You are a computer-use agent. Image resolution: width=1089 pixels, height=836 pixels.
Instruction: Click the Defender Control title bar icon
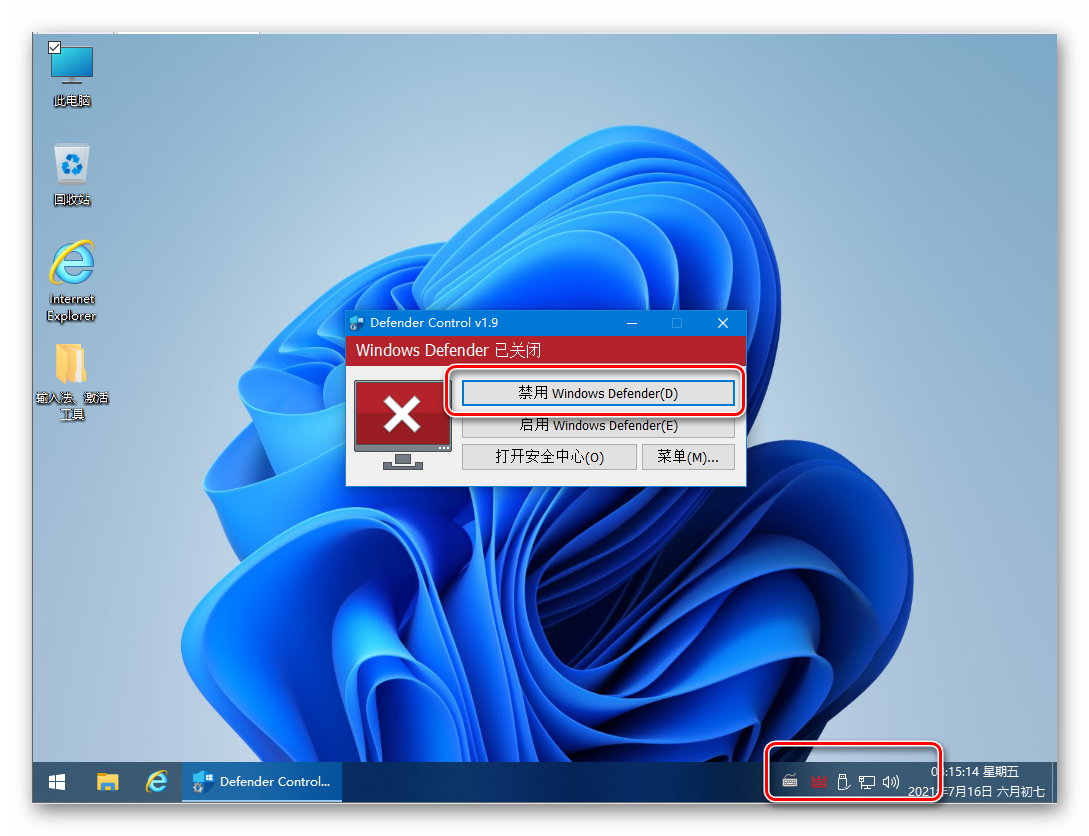(357, 323)
